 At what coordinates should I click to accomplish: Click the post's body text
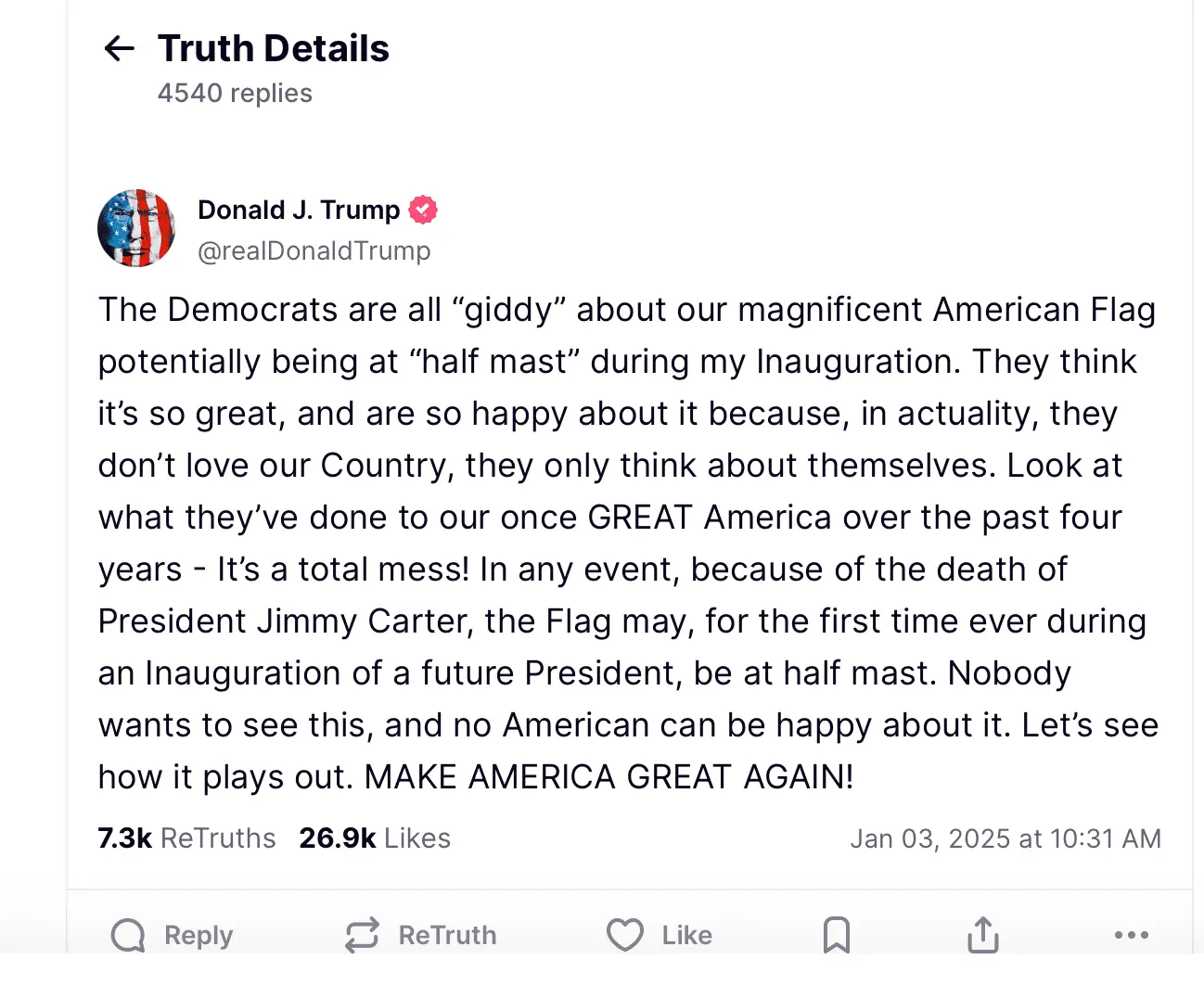tap(627, 544)
